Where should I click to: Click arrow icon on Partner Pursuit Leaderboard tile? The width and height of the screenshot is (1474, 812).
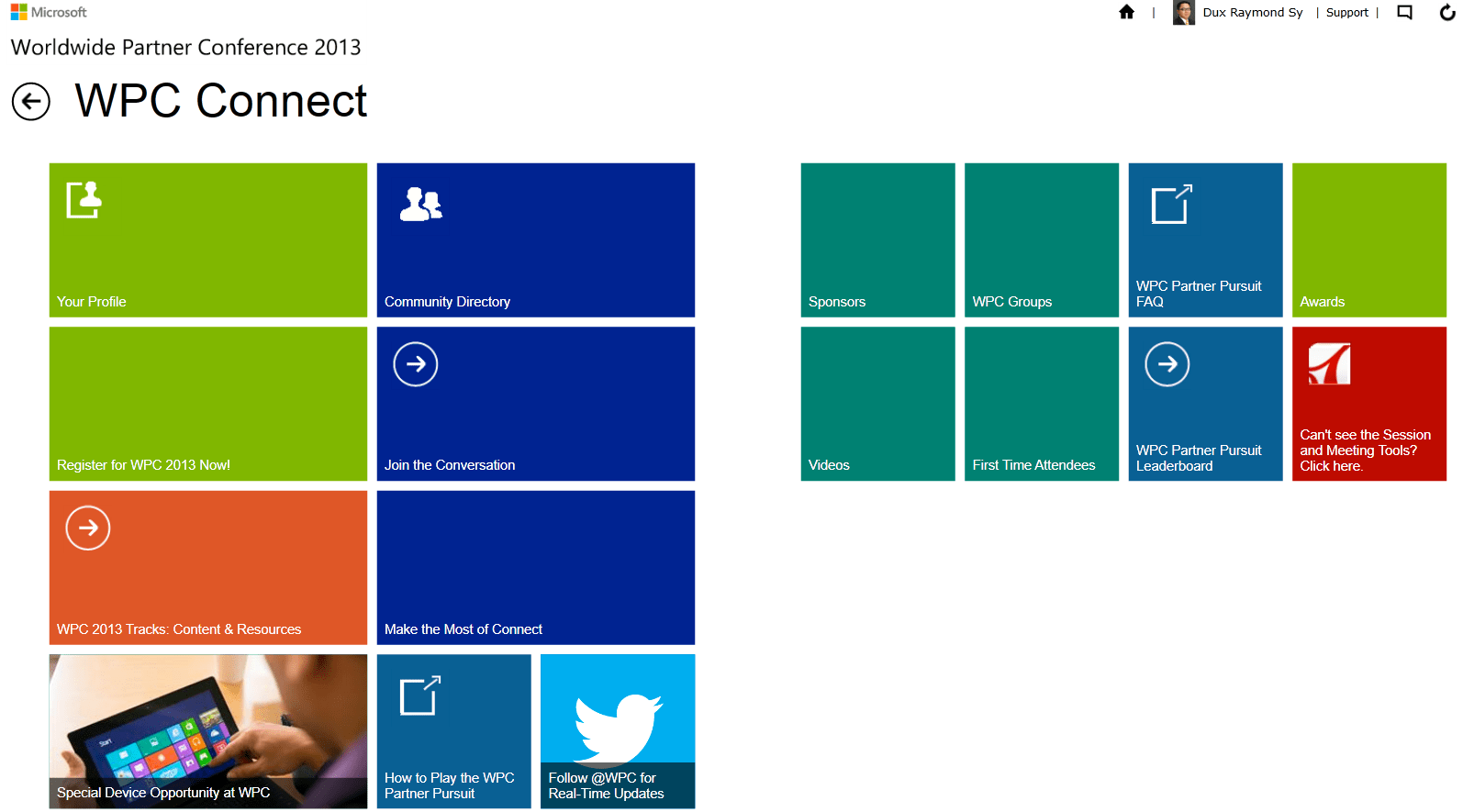1167,364
